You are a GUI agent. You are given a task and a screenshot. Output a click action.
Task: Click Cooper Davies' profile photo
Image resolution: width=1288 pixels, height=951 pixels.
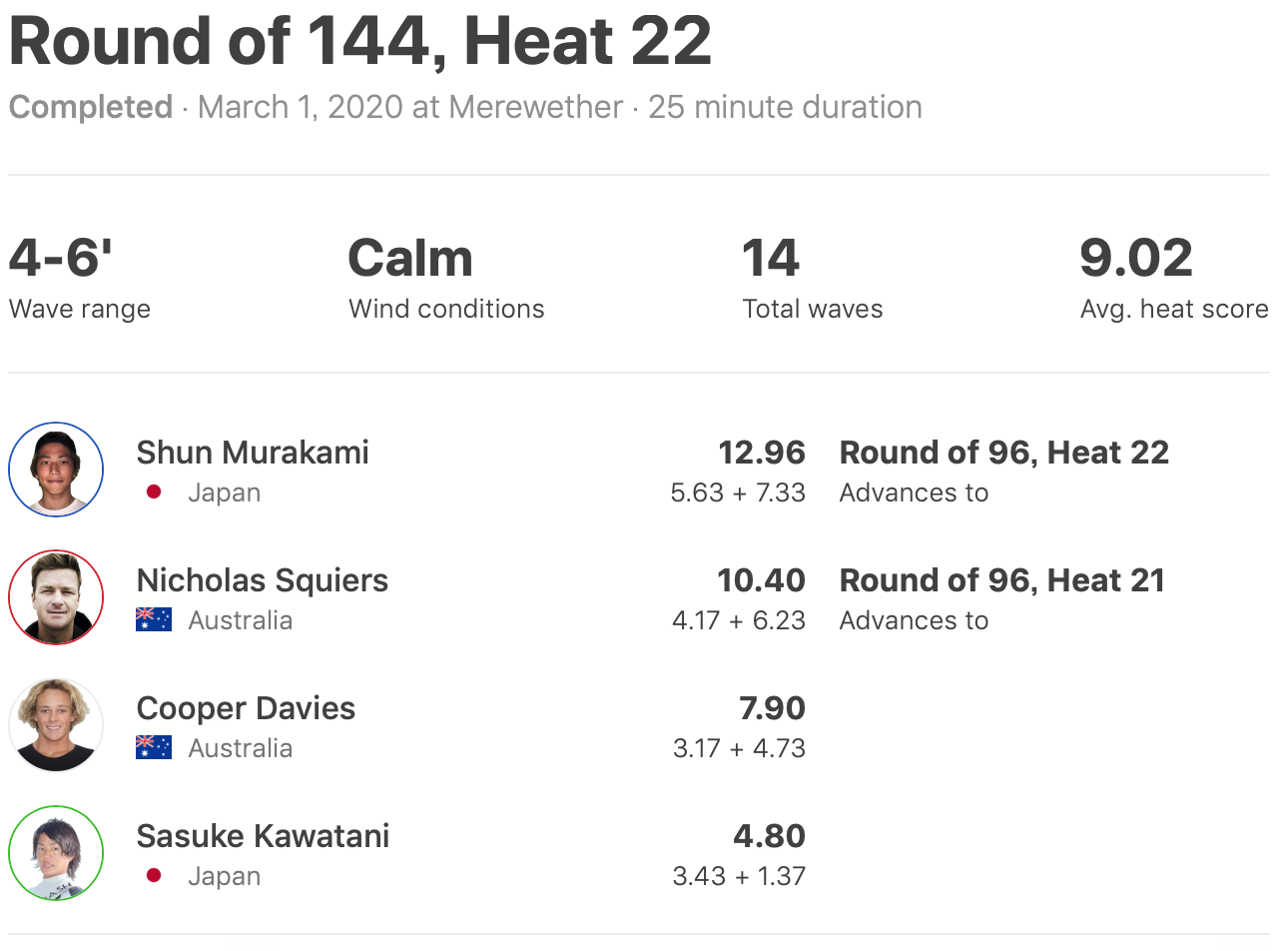(x=56, y=725)
